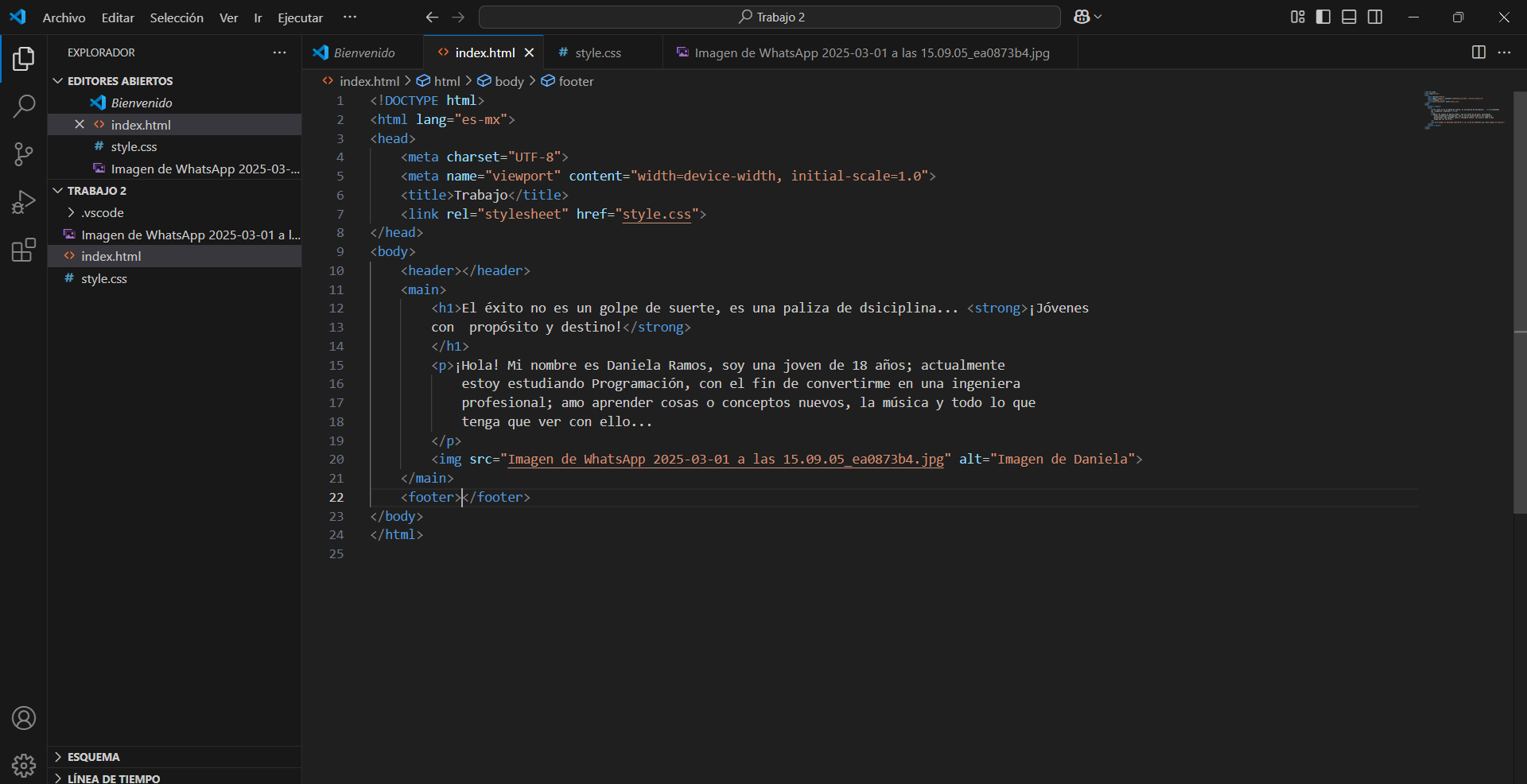The width and height of the screenshot is (1527, 784).
Task: Click the Trabajo 2 command center search box
Action: [x=770, y=17]
